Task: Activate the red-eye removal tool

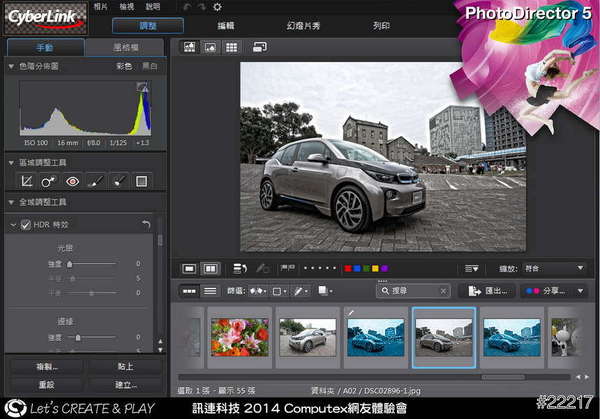Action: [x=72, y=181]
